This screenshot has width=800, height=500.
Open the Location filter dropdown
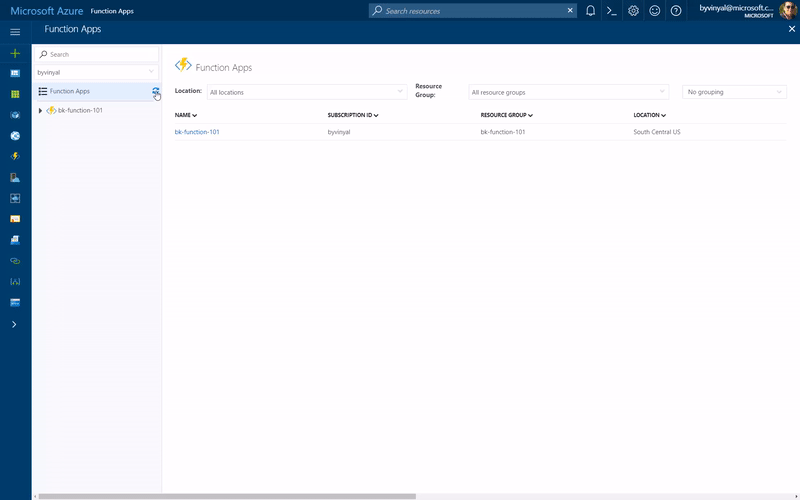(x=307, y=92)
